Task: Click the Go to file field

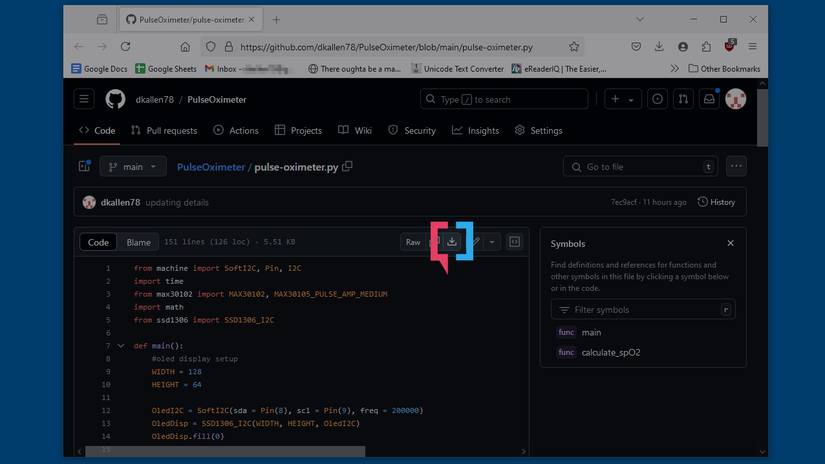Action: (640, 167)
